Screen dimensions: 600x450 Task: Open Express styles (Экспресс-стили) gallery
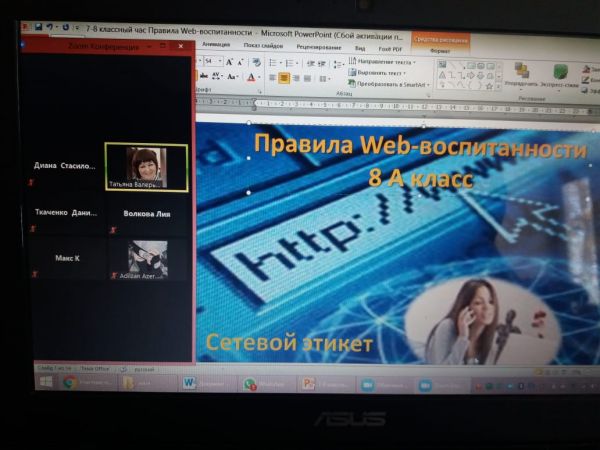(561, 72)
